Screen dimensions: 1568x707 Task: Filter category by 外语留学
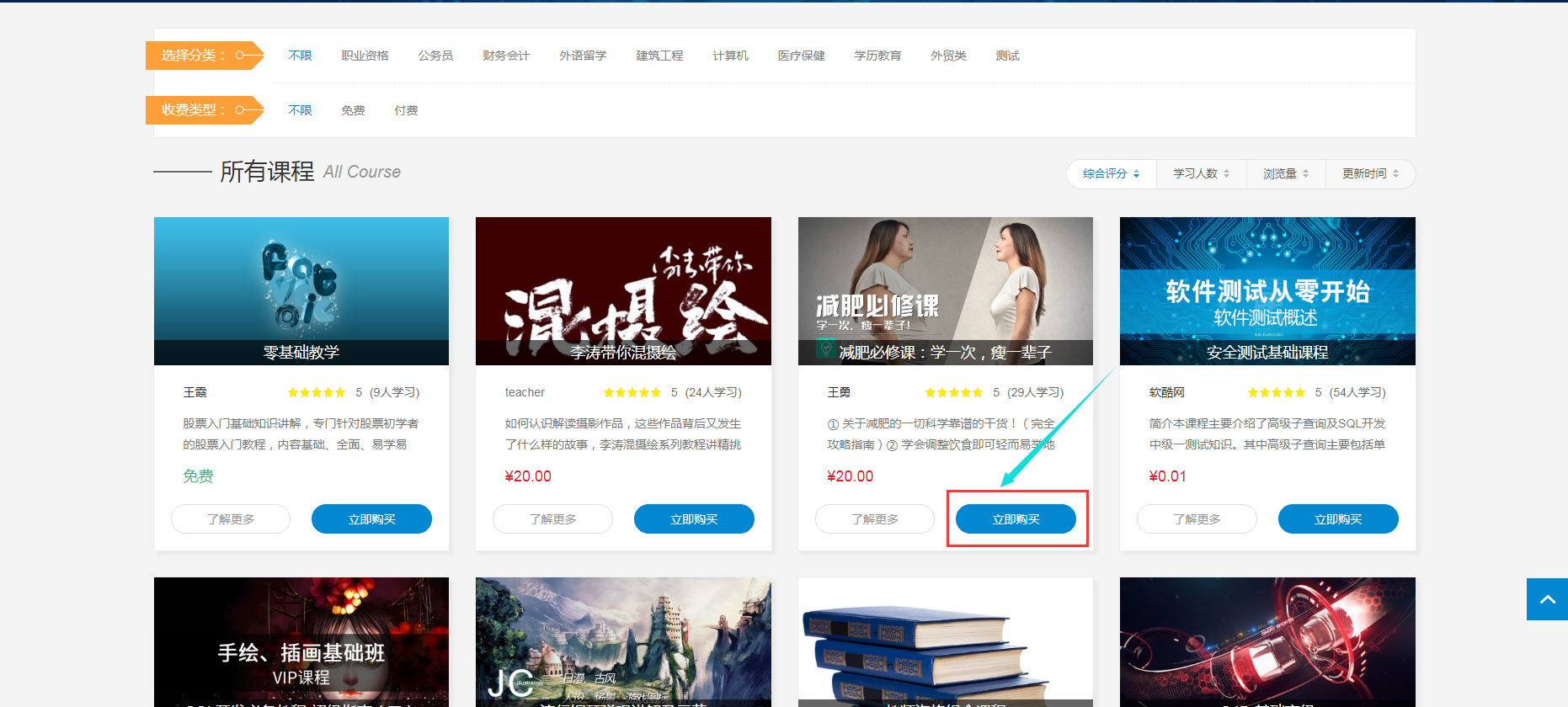tap(583, 56)
